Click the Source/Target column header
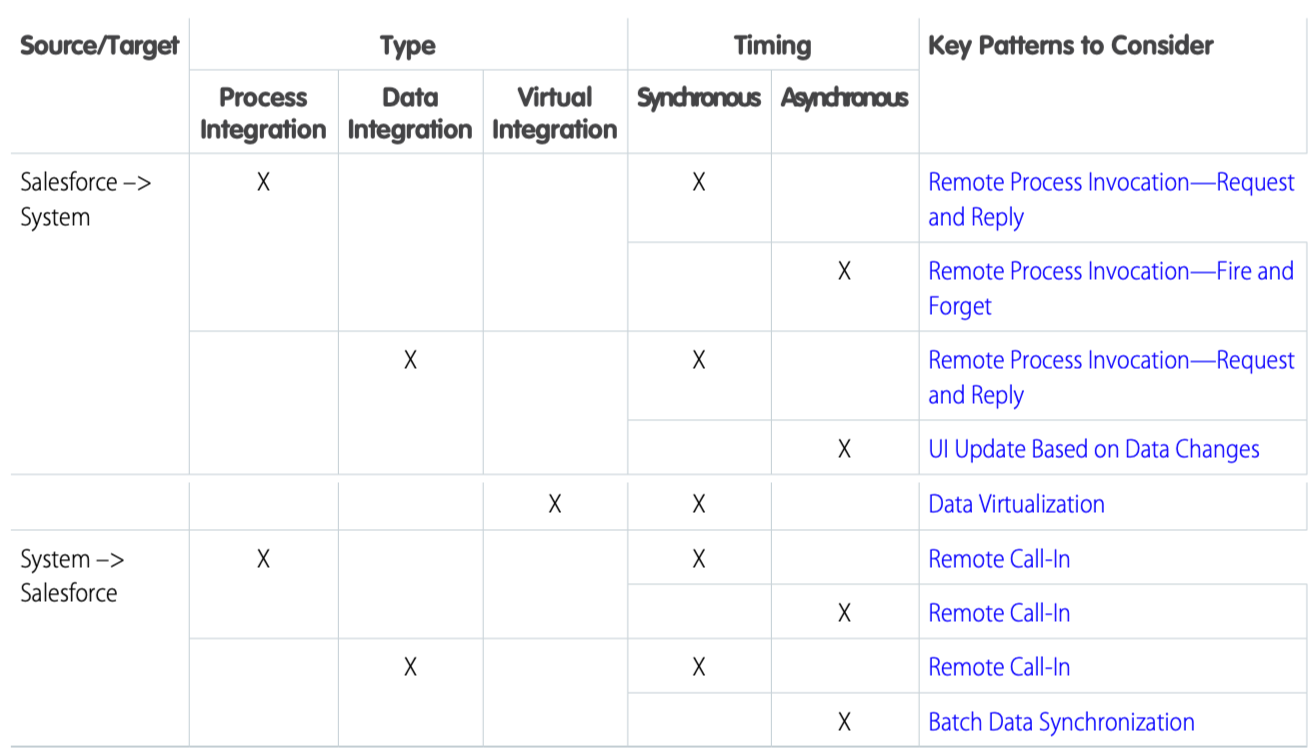 [99, 45]
